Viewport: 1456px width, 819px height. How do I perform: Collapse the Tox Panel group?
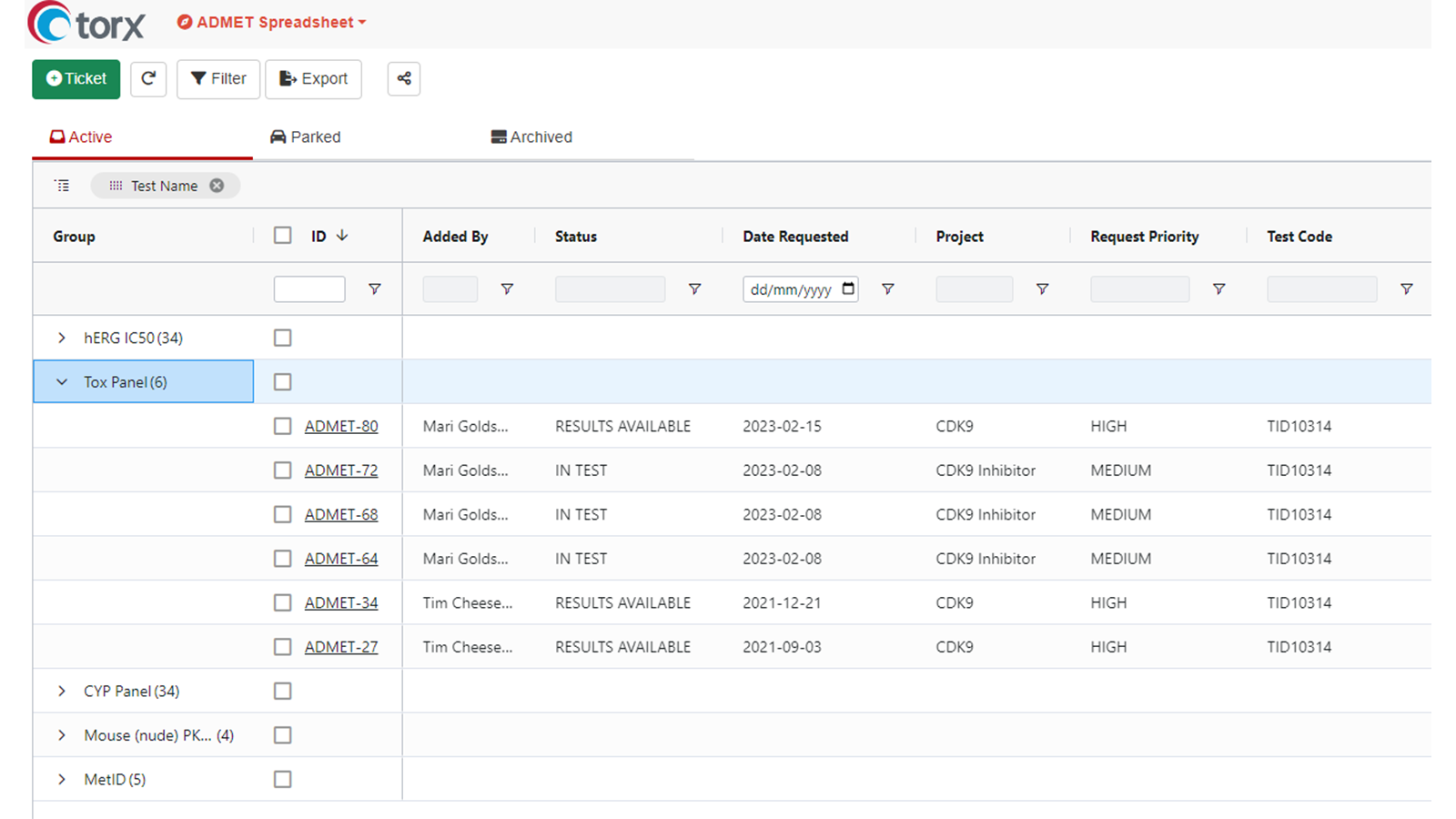[62, 382]
